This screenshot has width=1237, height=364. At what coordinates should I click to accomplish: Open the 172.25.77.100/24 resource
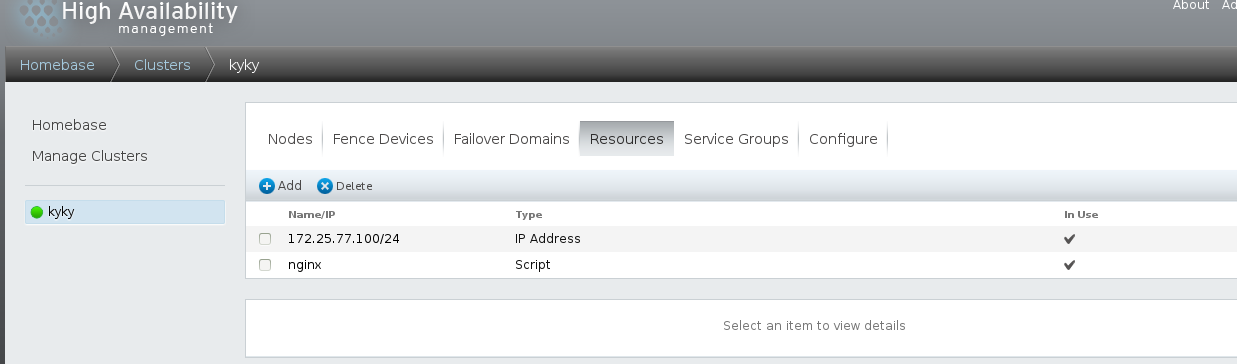pyautogui.click(x=343, y=239)
